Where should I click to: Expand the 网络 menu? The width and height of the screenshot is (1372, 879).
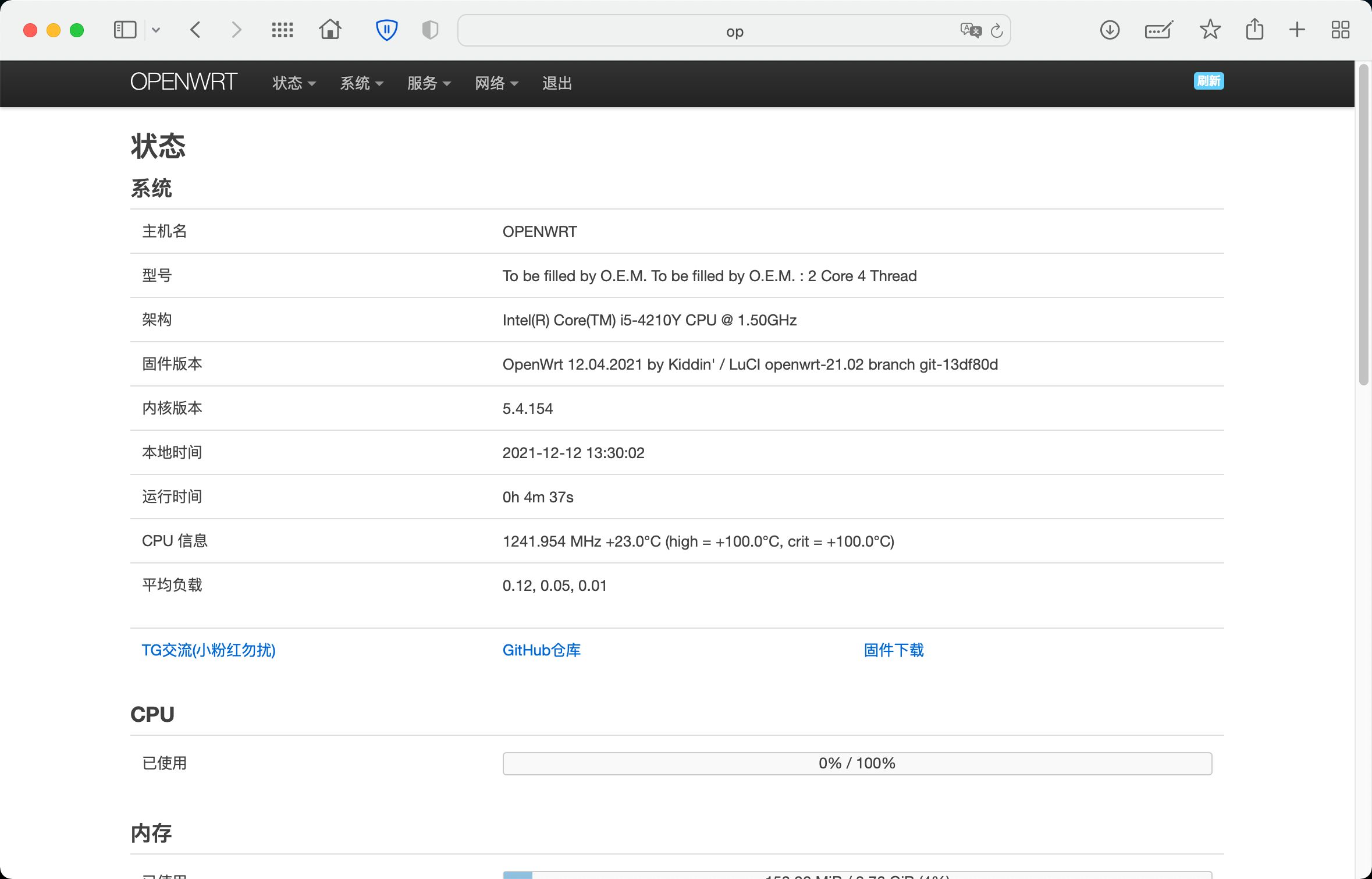[496, 83]
